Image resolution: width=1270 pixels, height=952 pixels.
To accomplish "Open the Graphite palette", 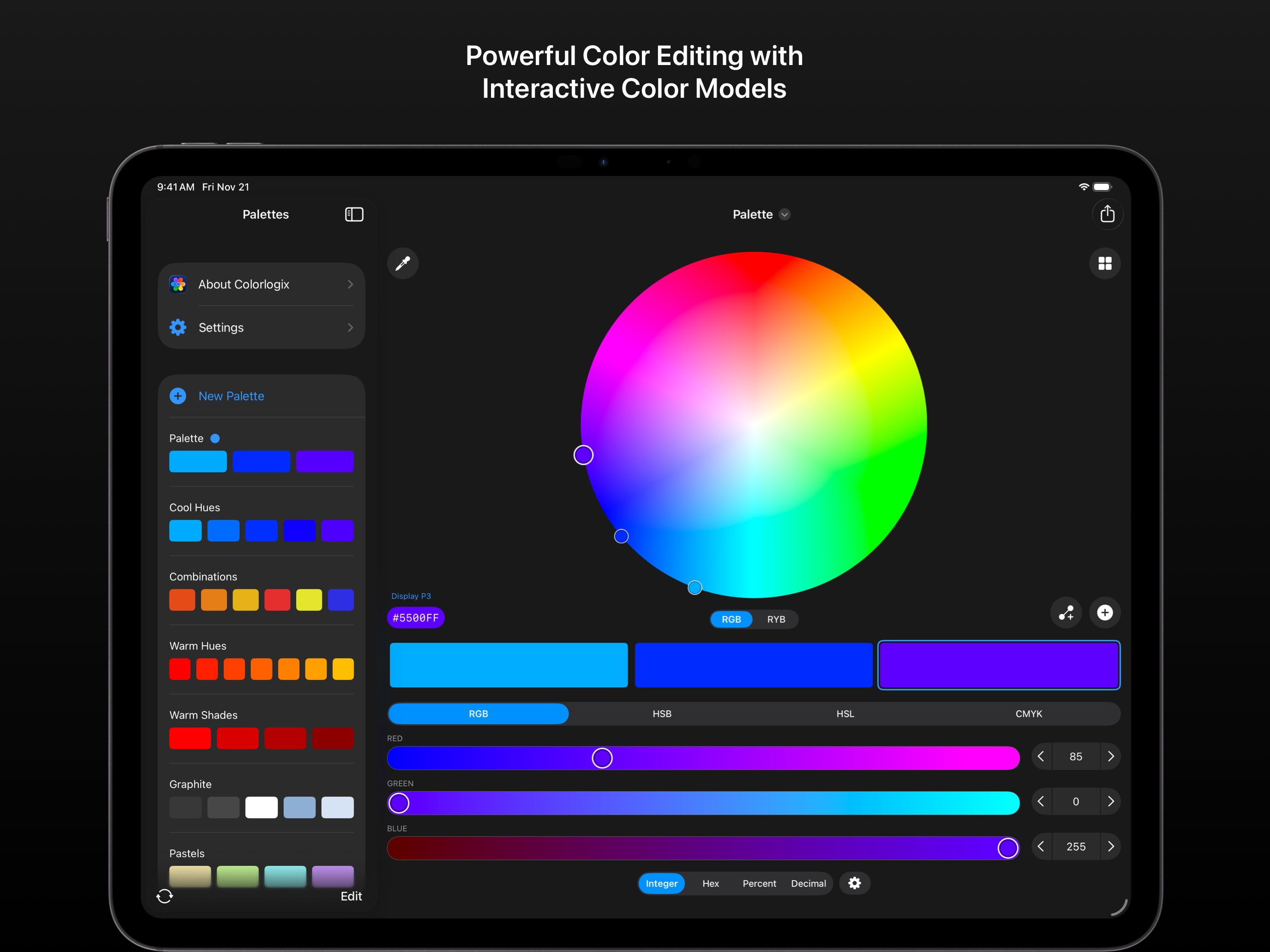I will [x=261, y=797].
